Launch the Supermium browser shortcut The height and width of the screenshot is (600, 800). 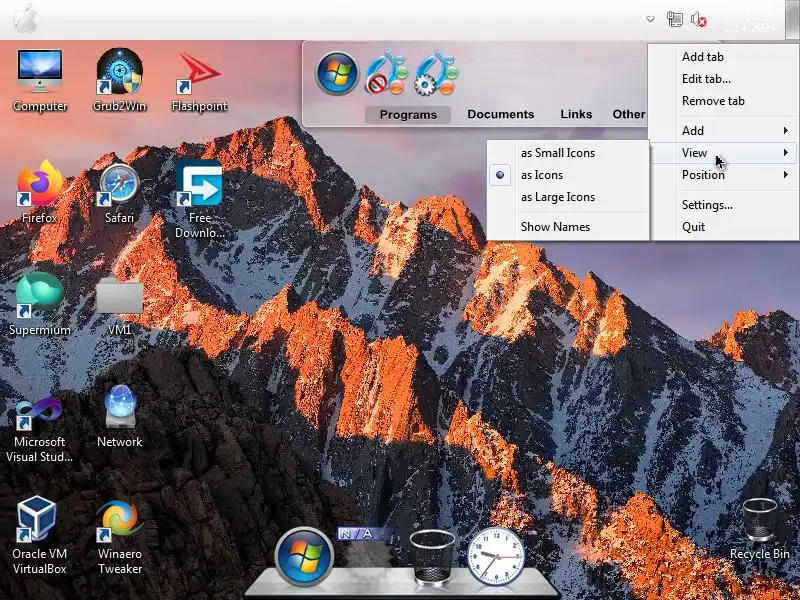[40, 305]
